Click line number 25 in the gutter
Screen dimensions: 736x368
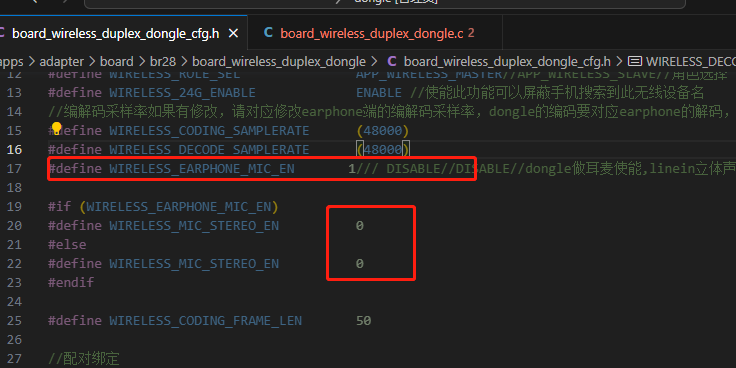coord(15,321)
